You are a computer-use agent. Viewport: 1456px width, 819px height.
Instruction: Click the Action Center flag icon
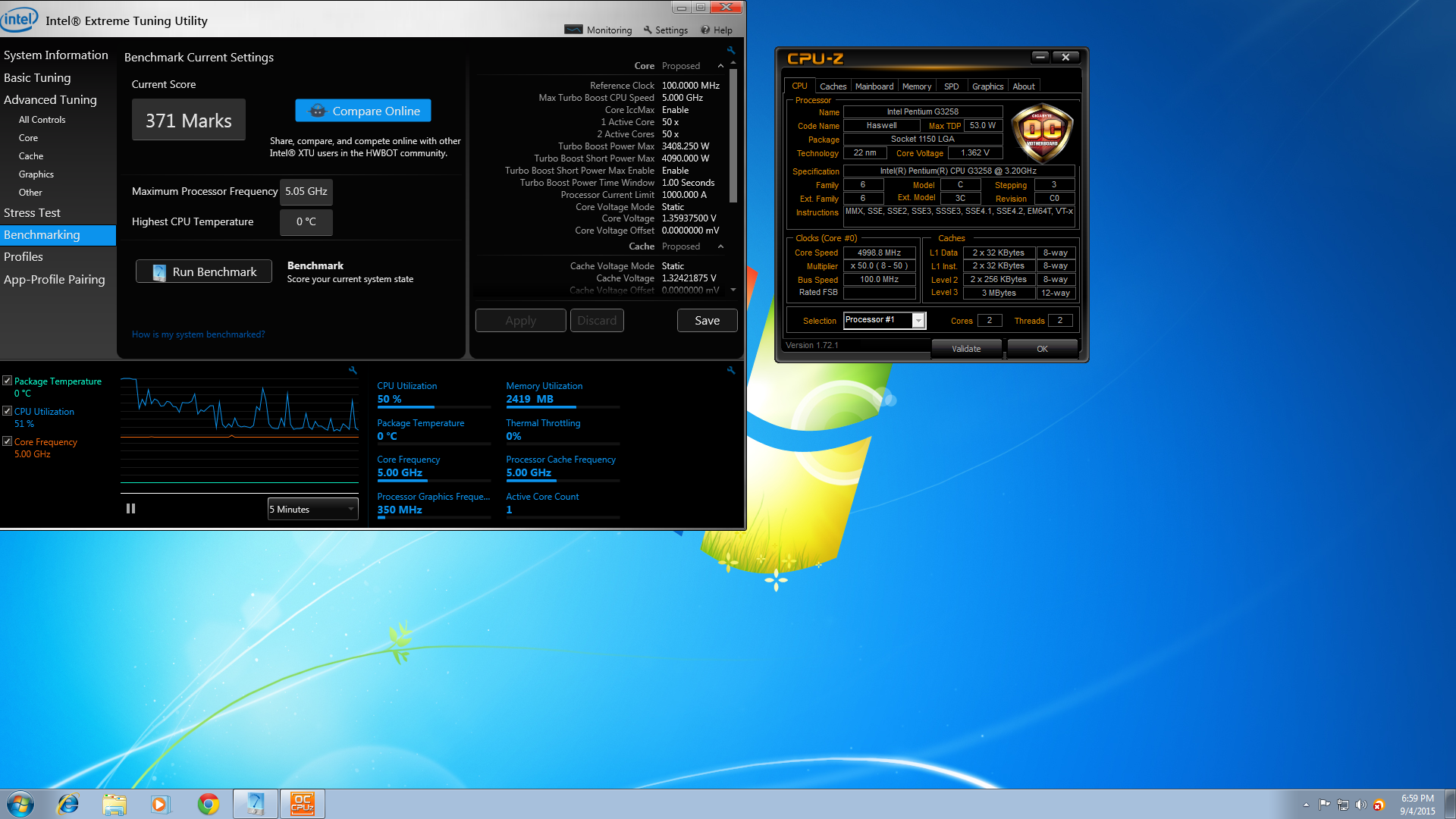tap(1324, 805)
